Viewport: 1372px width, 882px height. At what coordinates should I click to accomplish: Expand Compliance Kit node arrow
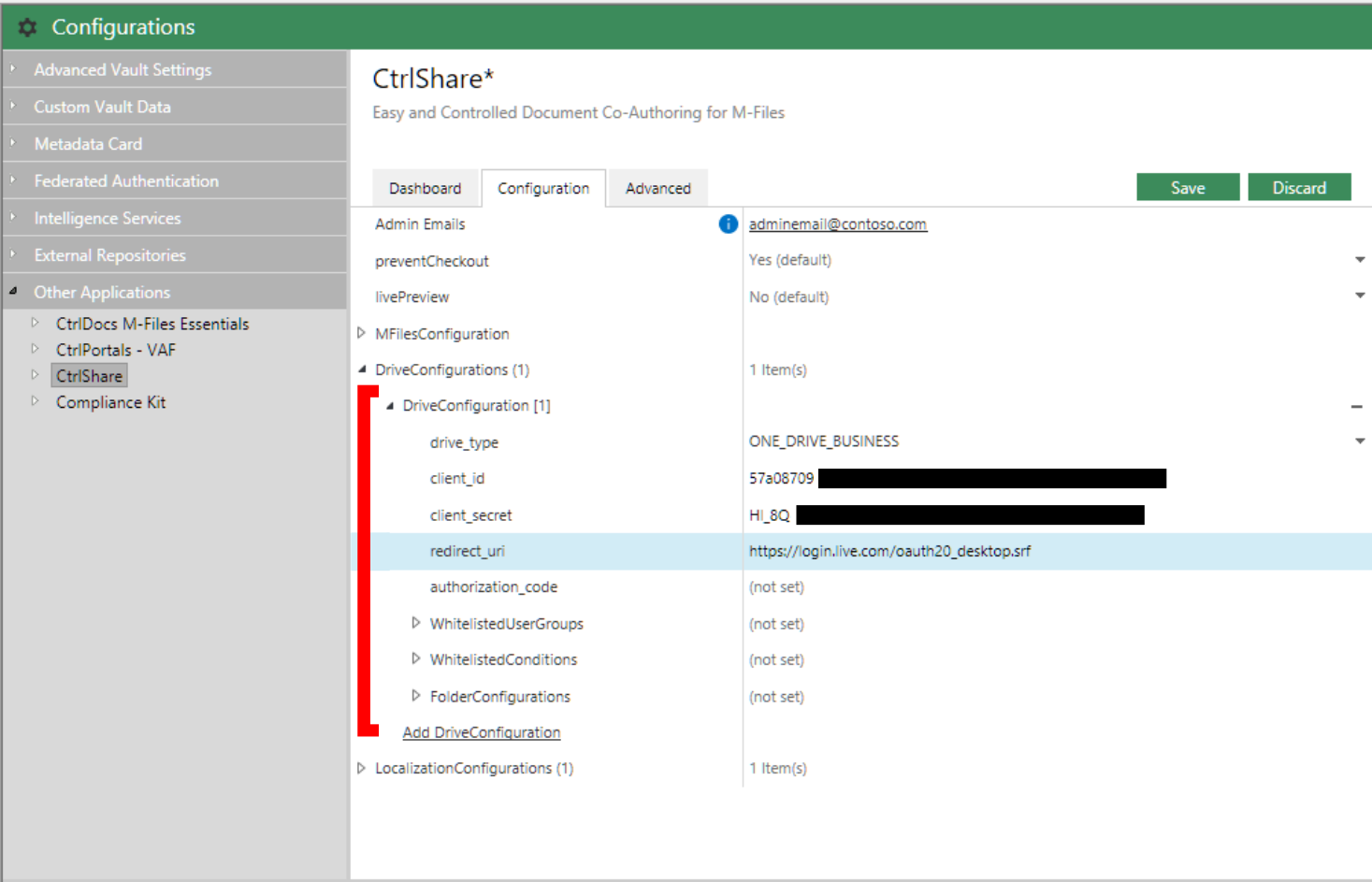coord(36,401)
